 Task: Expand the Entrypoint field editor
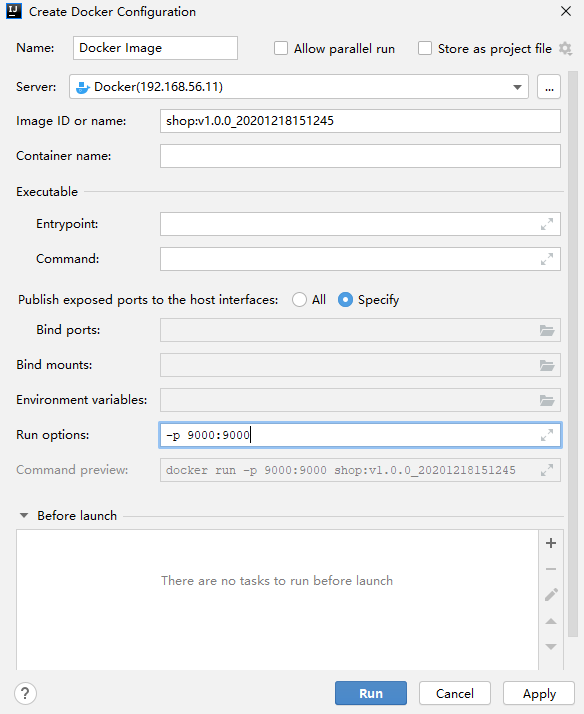pos(547,224)
